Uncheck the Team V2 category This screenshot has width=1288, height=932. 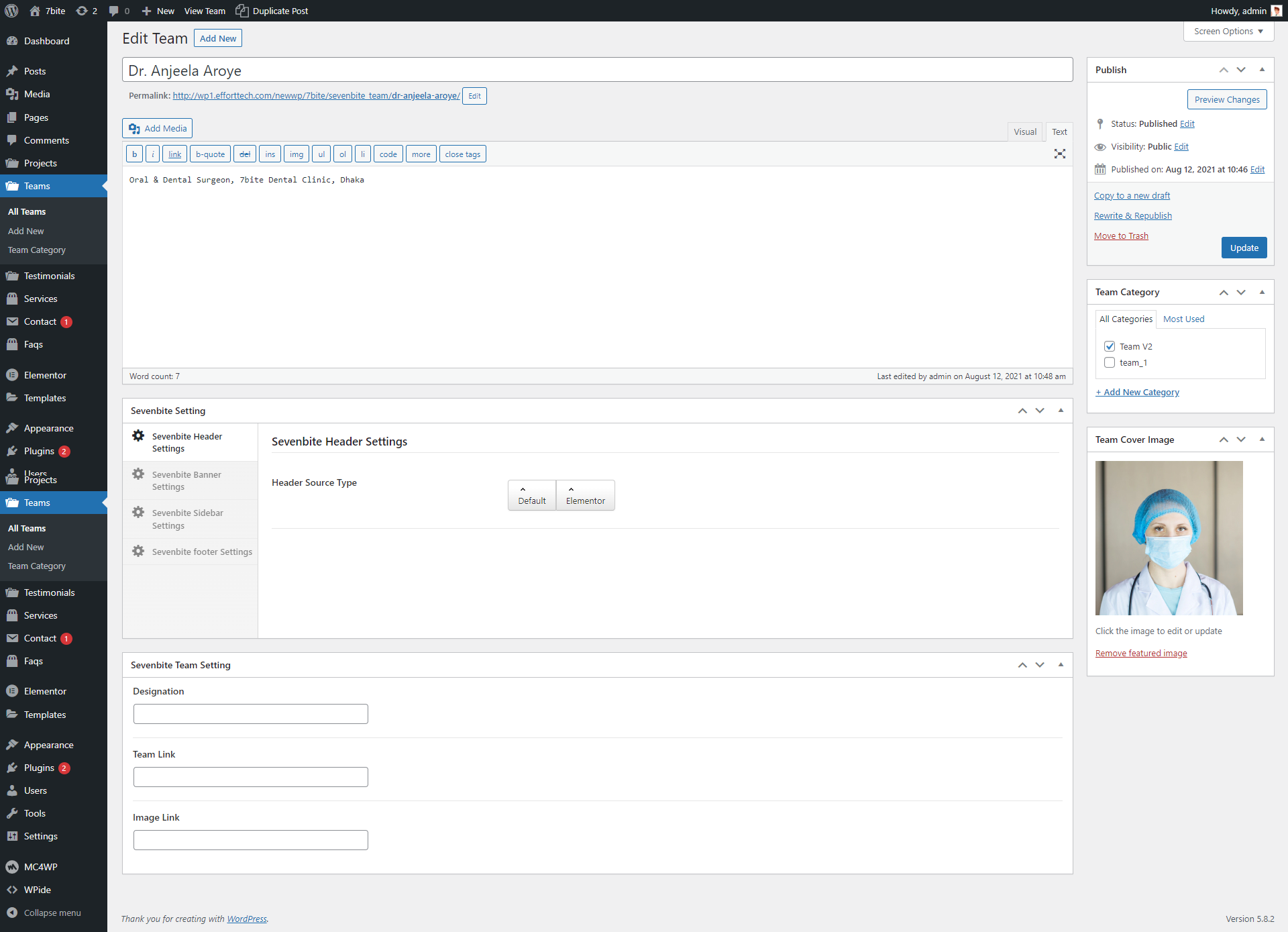[x=1110, y=346]
